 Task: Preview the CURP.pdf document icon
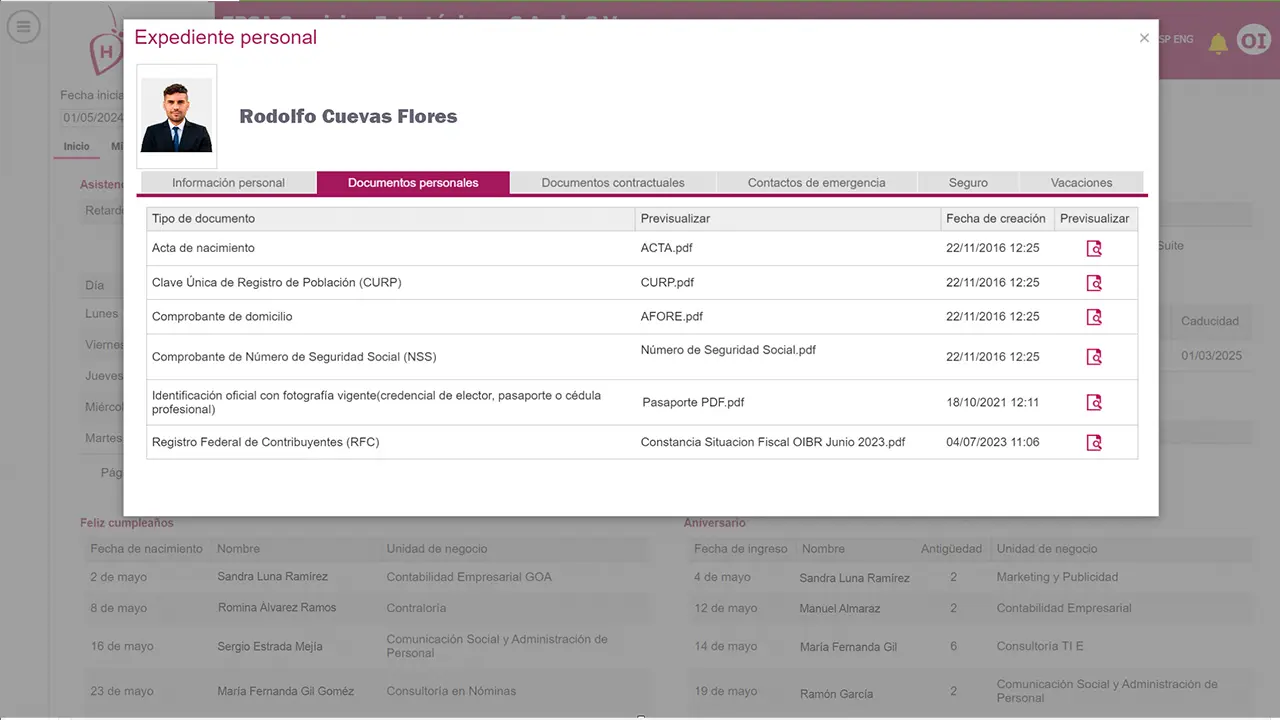pyautogui.click(x=1094, y=283)
